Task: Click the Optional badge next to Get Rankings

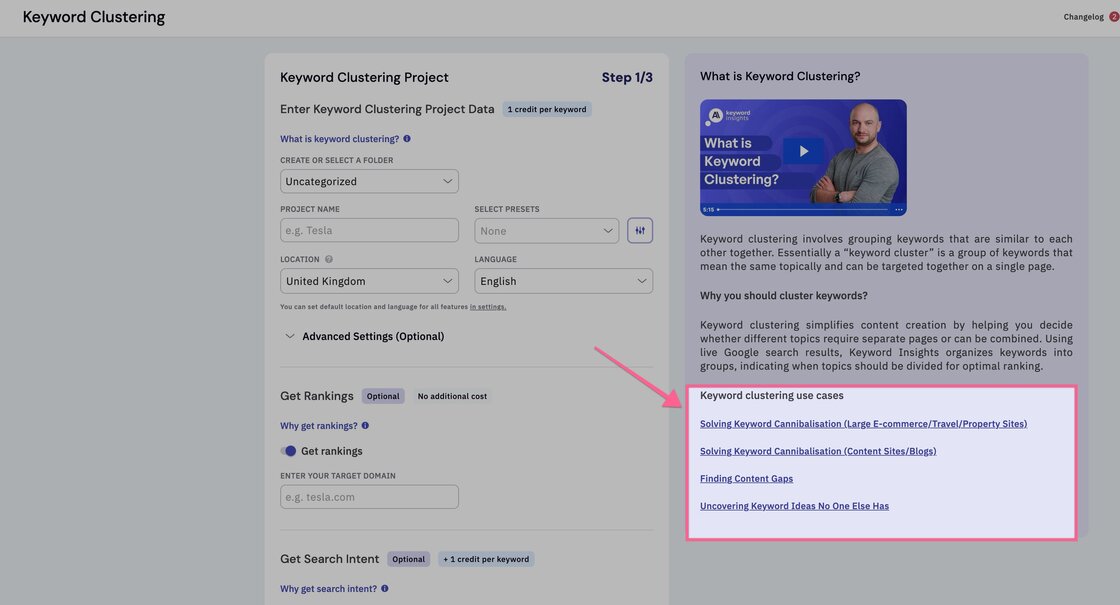Action: 383,396
